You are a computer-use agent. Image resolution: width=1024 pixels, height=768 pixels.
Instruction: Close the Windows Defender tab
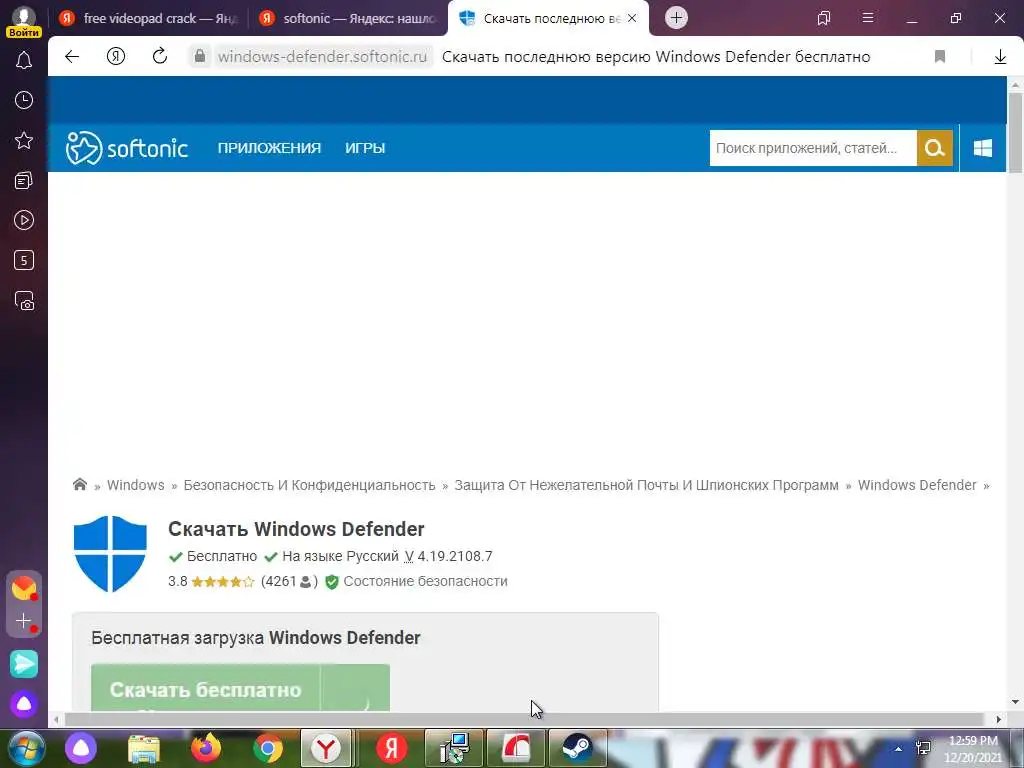click(x=632, y=18)
